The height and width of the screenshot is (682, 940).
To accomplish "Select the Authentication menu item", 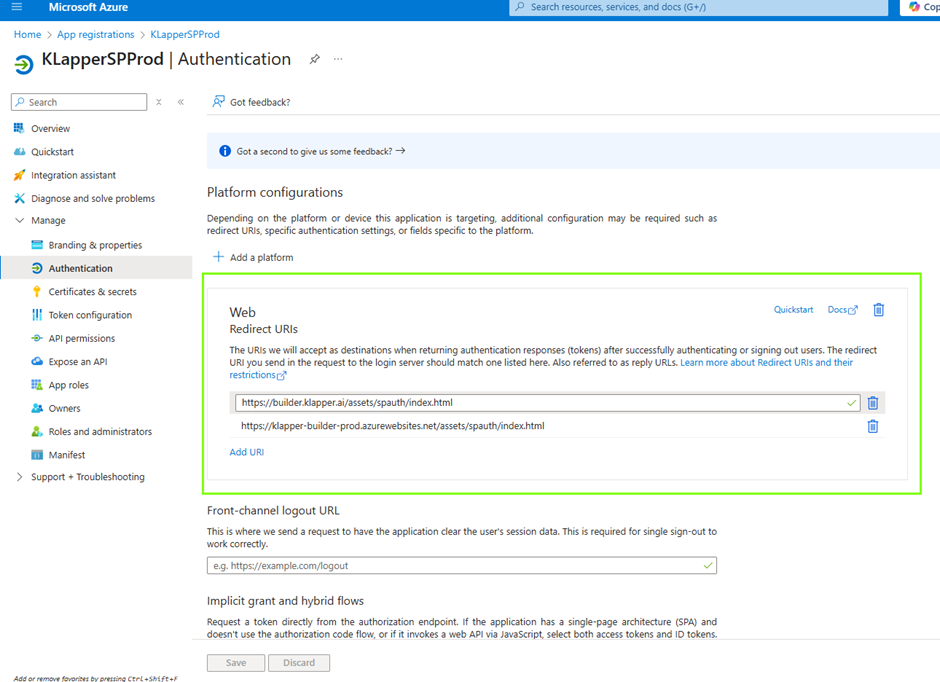I will (x=80, y=268).
